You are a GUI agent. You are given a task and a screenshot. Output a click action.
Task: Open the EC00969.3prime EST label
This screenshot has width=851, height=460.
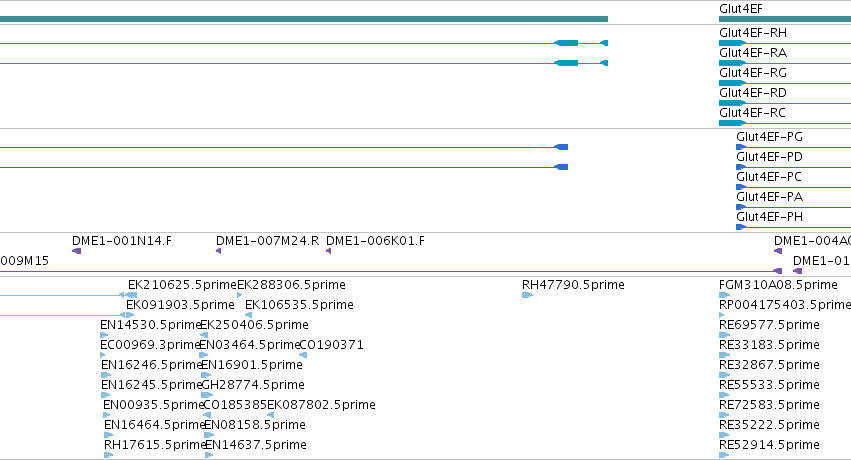[x=150, y=346]
